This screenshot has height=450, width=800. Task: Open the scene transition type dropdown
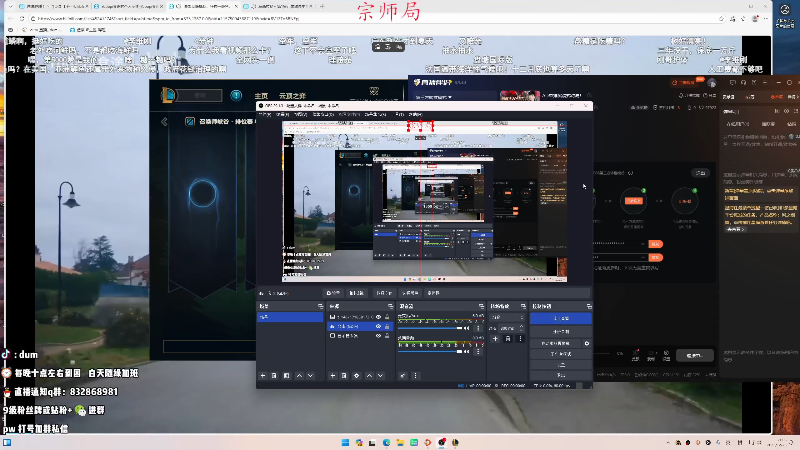coord(507,317)
